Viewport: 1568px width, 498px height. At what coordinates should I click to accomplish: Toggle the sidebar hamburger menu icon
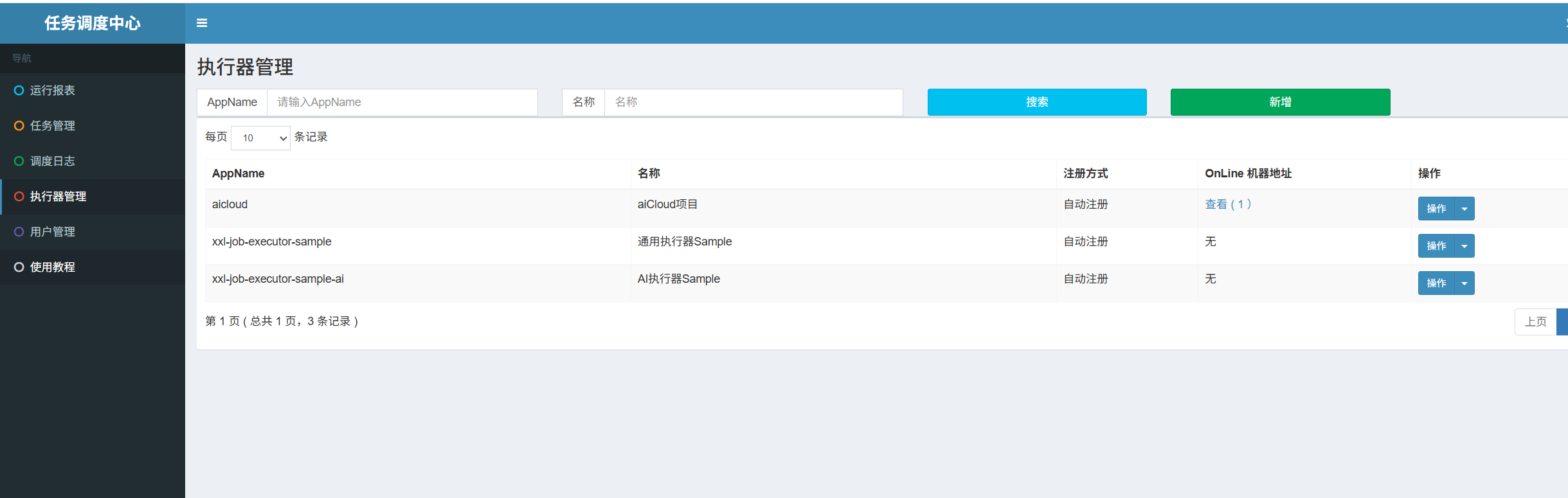[x=202, y=23]
